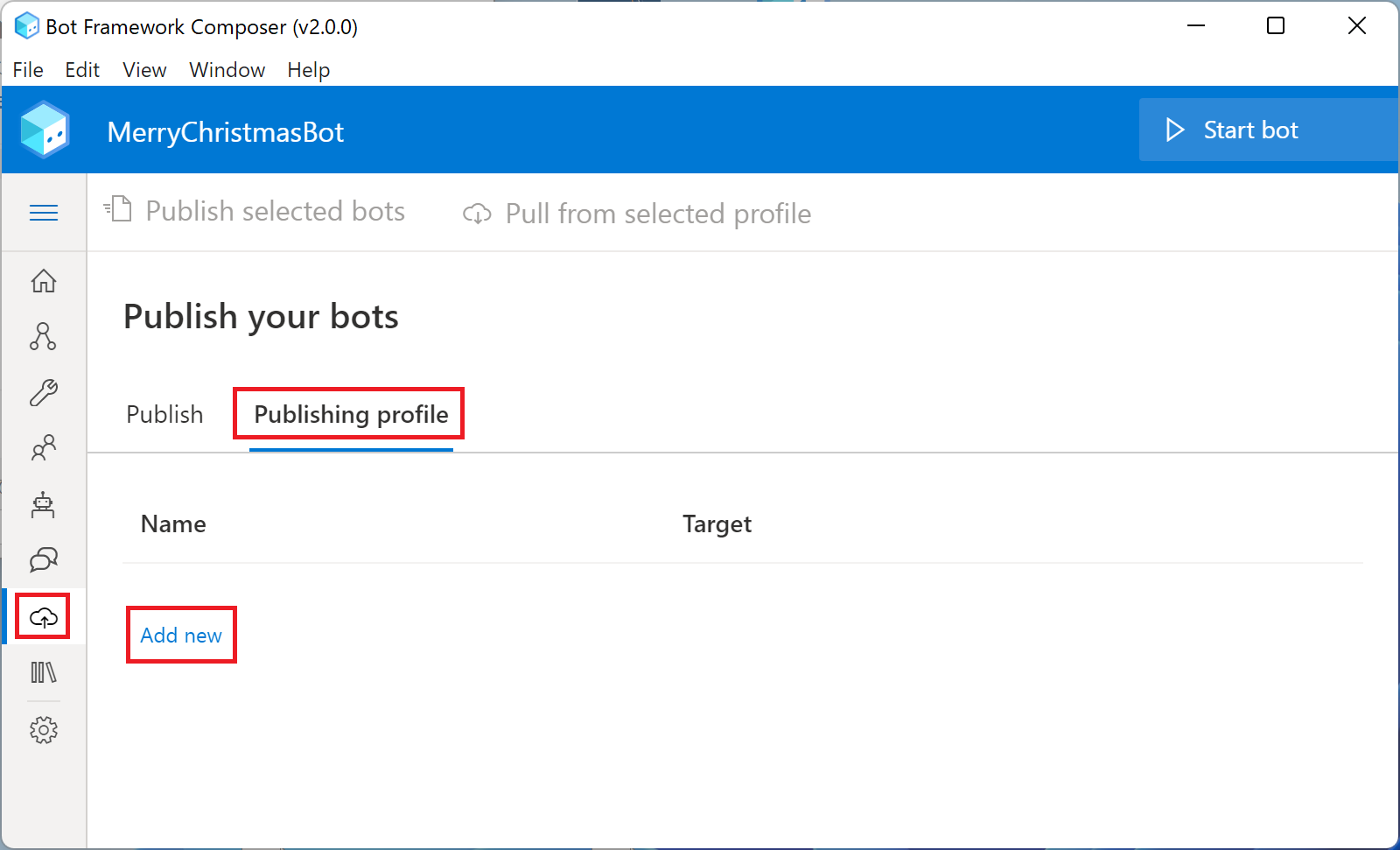Open the File menu
Screen dimensions: 1400x850
tap(28, 70)
